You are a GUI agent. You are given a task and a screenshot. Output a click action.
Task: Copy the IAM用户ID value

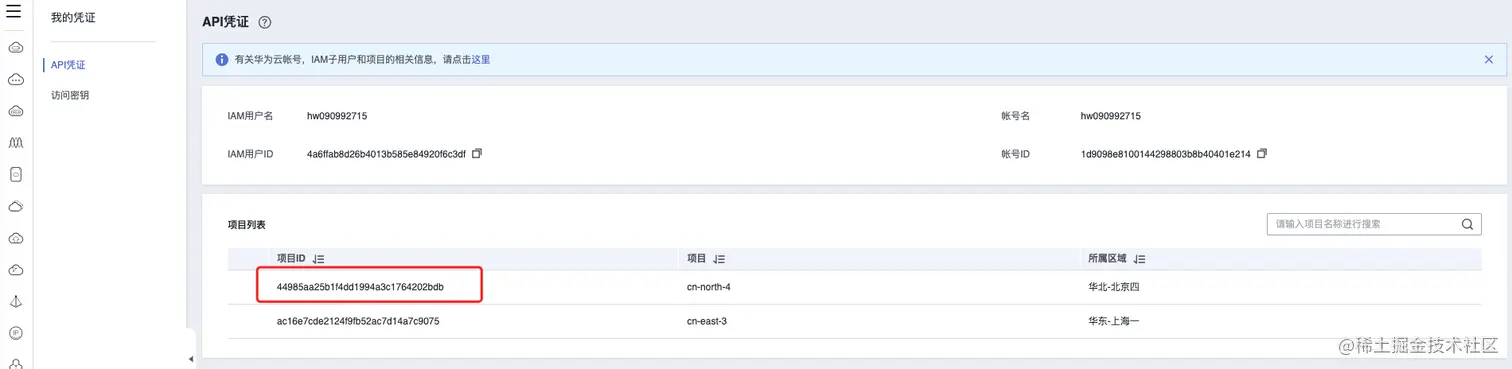(x=477, y=154)
